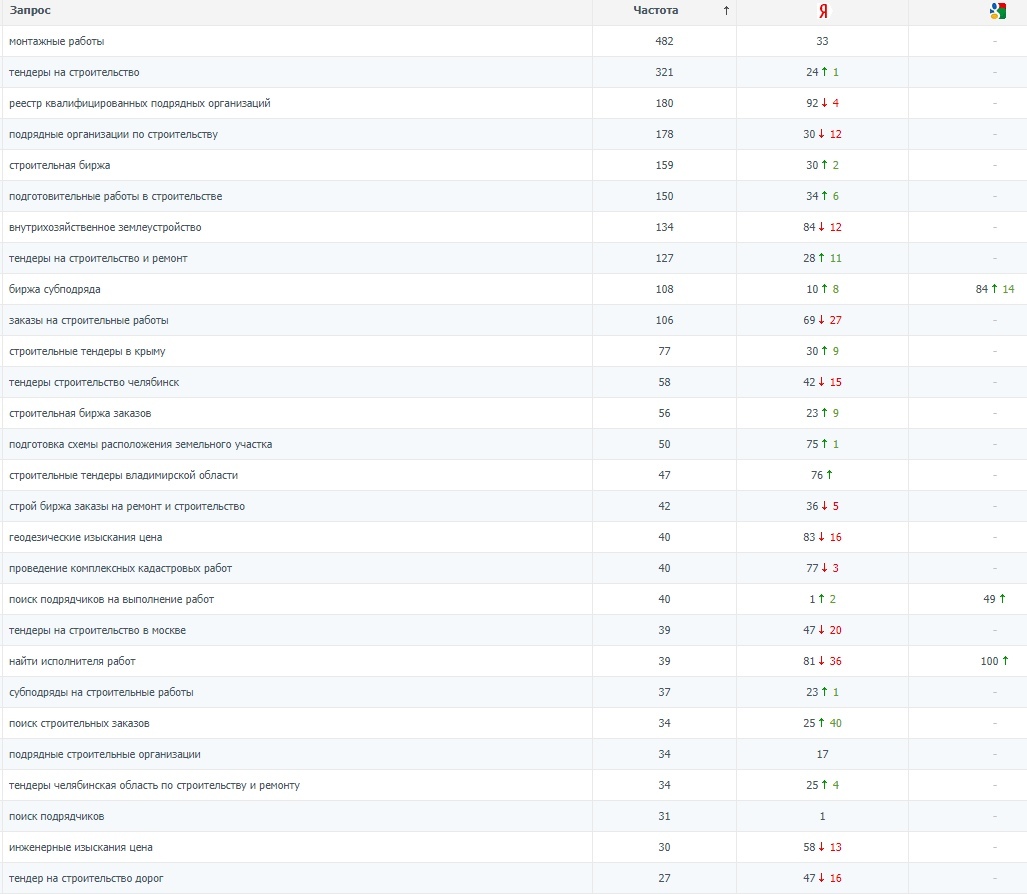Select query 'монтажные работы'
1027x894 pixels.
56,41
